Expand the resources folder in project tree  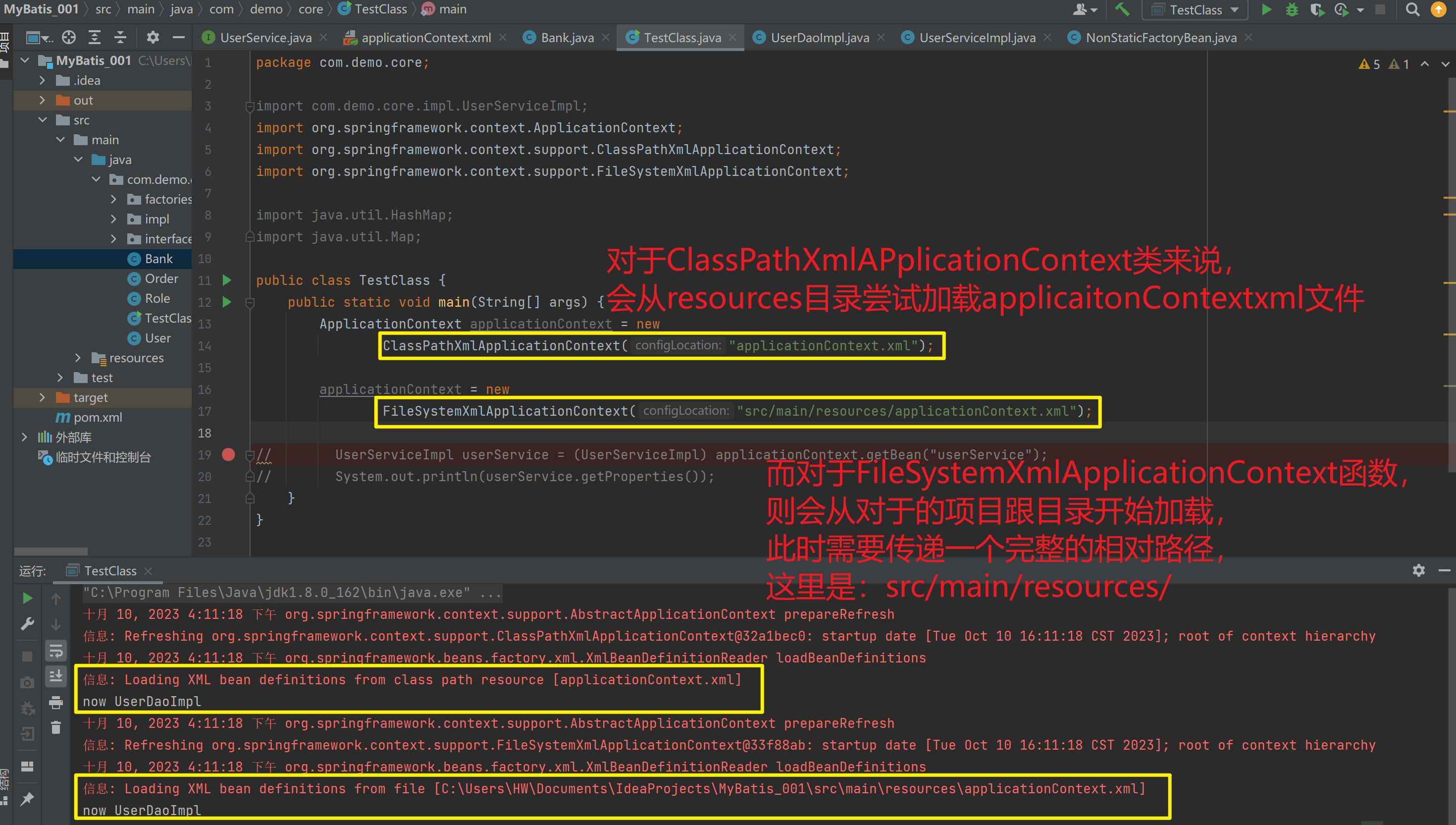pyautogui.click(x=78, y=358)
